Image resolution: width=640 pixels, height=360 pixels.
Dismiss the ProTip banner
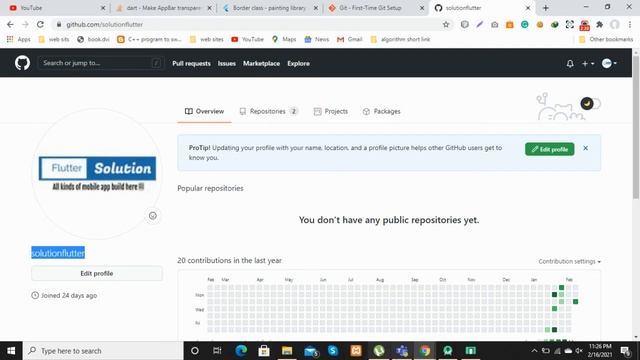(x=585, y=148)
